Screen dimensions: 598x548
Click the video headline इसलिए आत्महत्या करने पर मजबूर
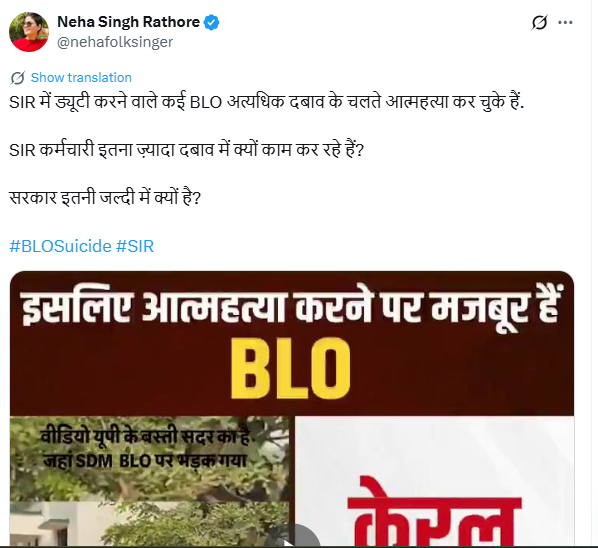click(292, 309)
